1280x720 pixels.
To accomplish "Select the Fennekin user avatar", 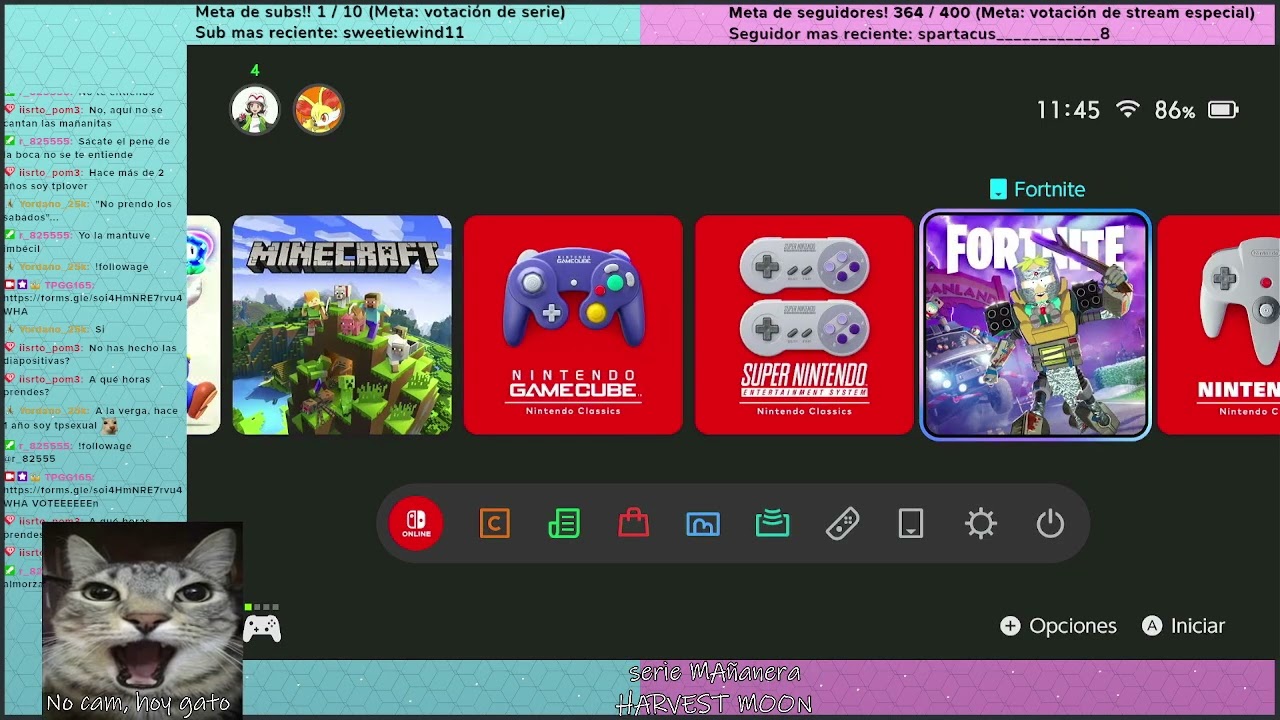I will pos(318,109).
